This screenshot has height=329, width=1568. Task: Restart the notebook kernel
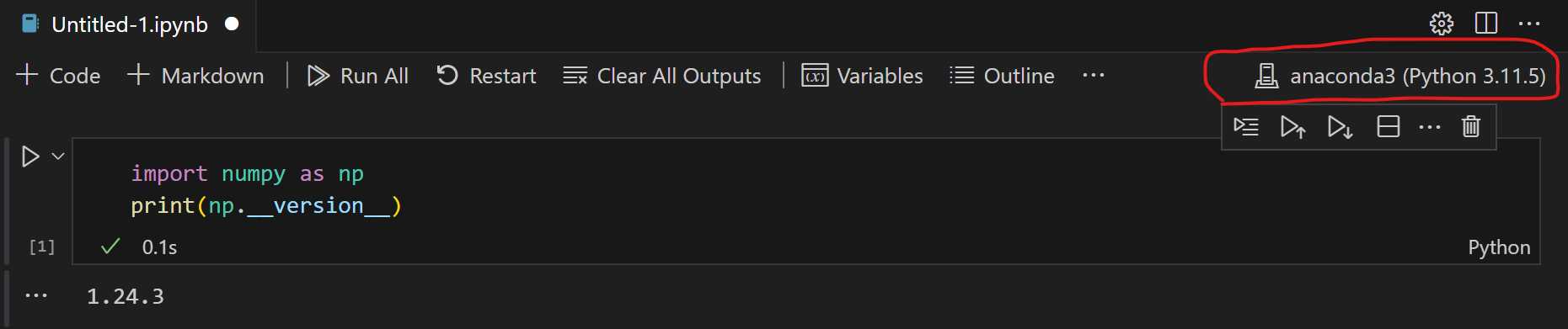(486, 76)
